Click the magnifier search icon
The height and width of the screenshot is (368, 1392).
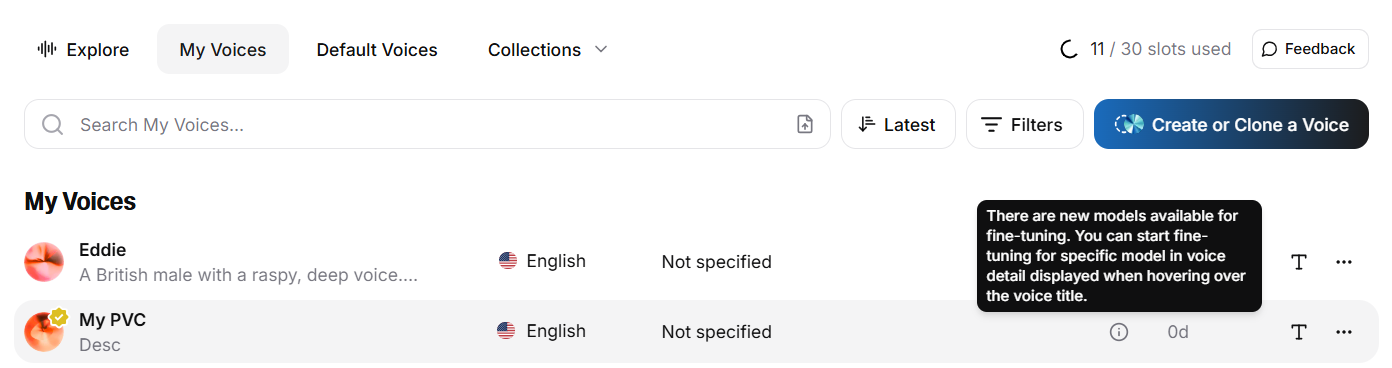pyautogui.click(x=53, y=124)
